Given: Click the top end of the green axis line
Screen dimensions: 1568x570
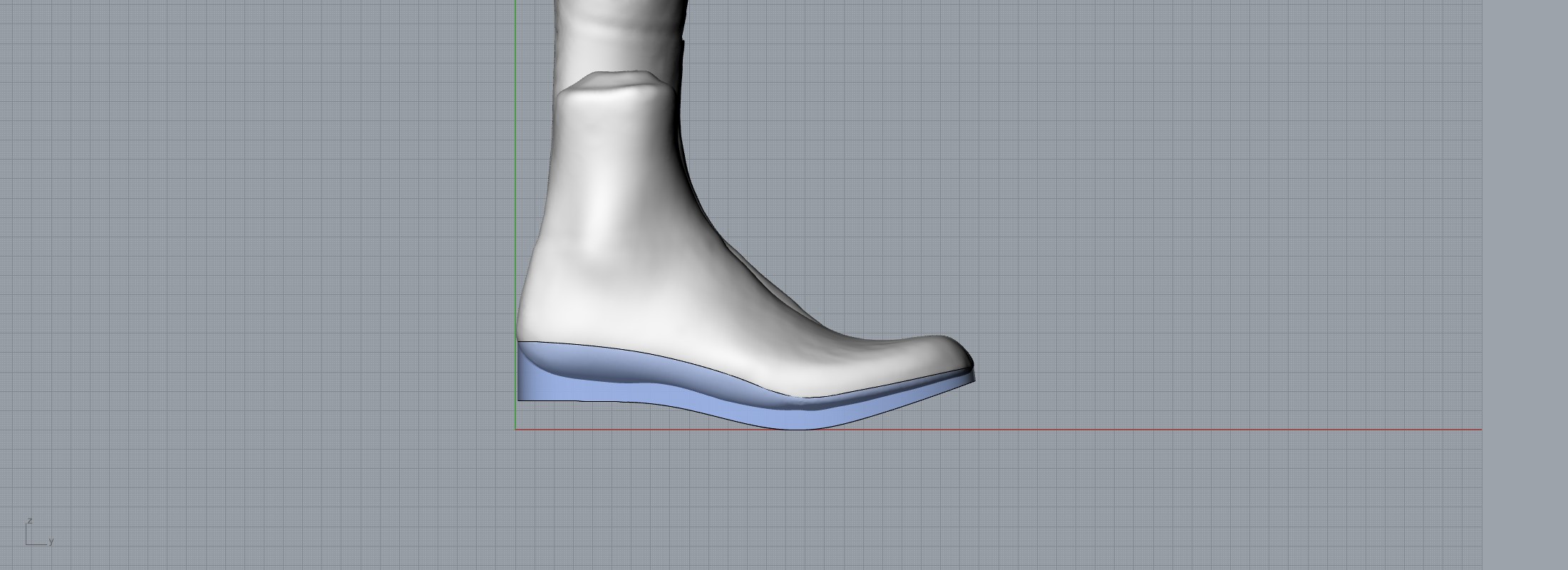Looking at the screenshot, I should tap(515, 3).
